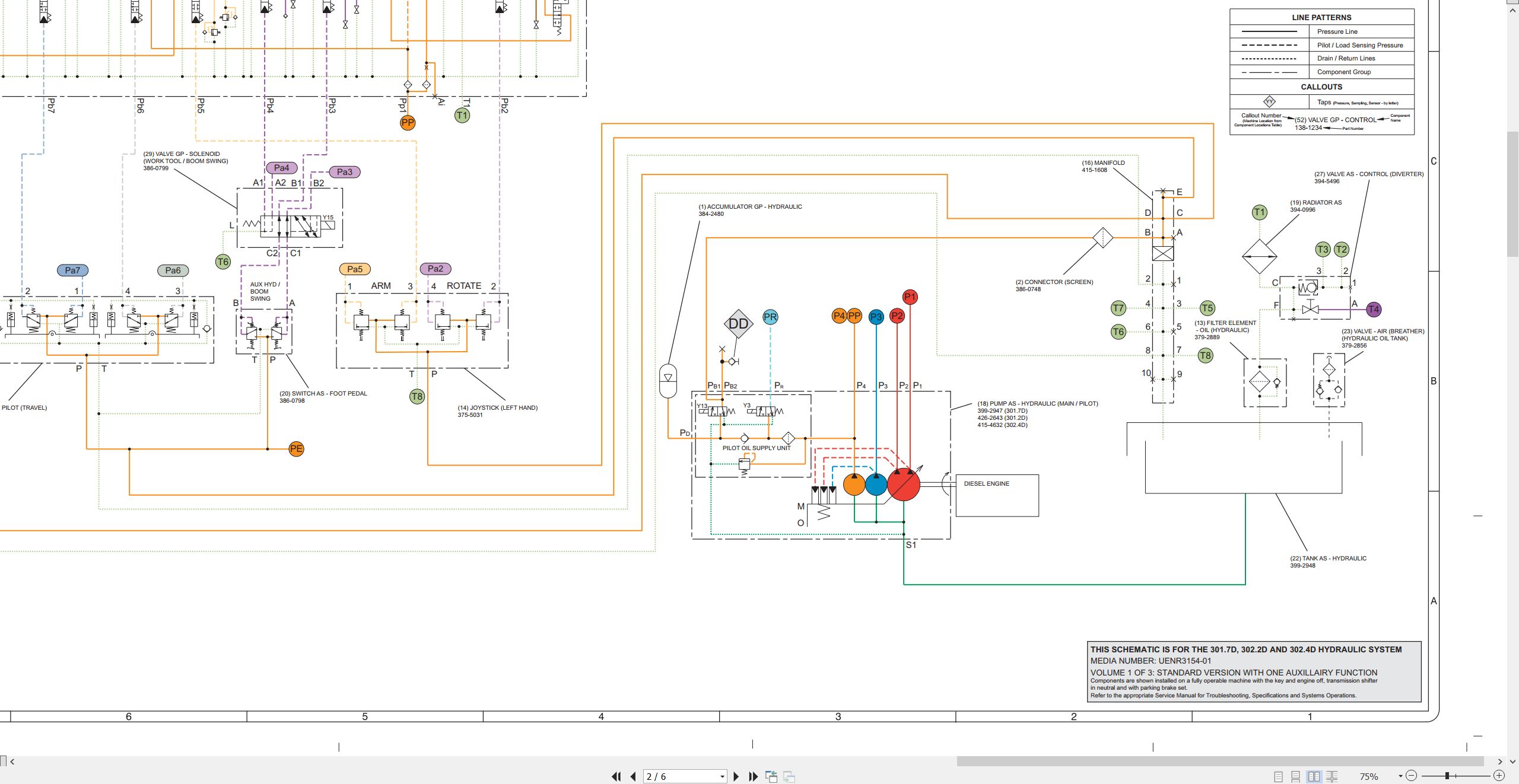
Task: Select continuous facing page layout
Action: coord(1331,776)
